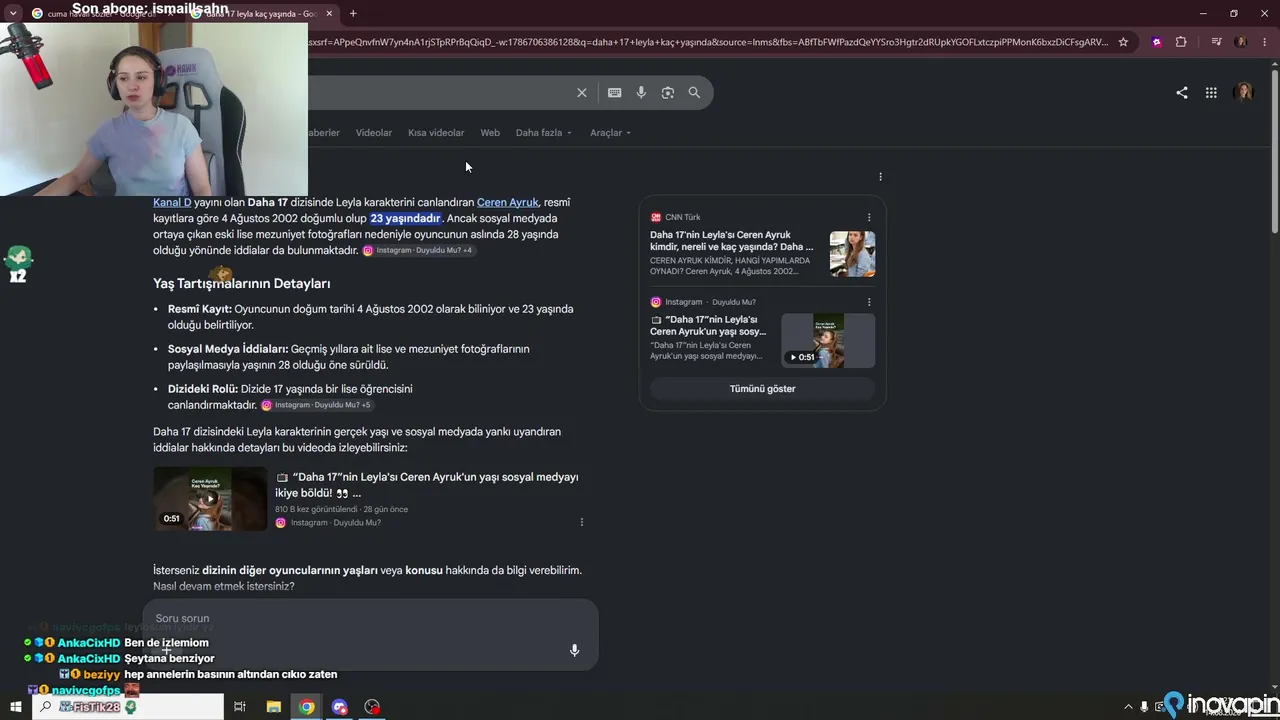Viewport: 1280px width, 720px height.
Task: Expand the Araçlar dropdown
Action: tap(610, 133)
